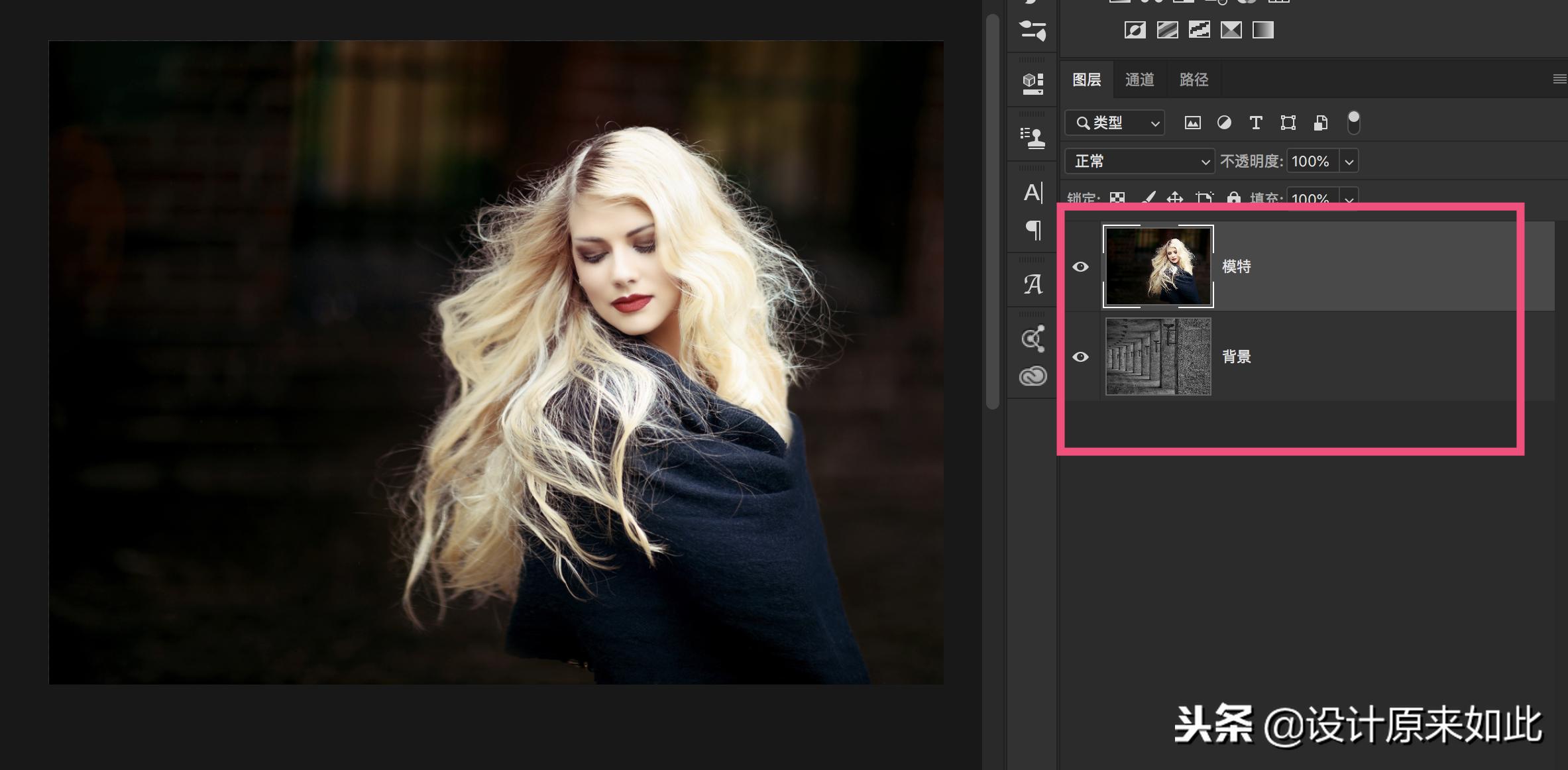
Task: Open the Paragraph panel icon
Action: coord(1033,230)
